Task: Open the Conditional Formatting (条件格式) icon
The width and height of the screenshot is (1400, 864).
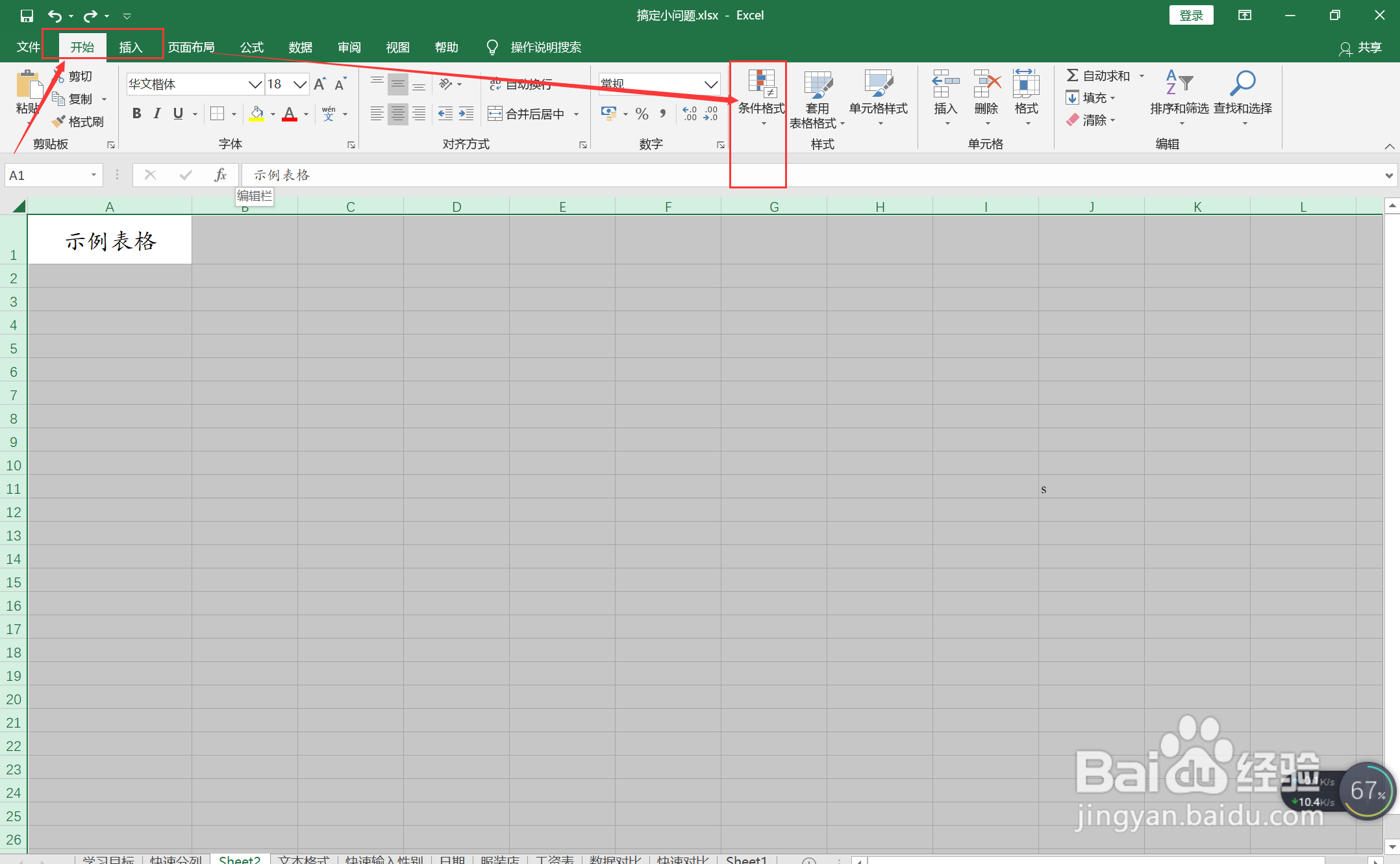Action: tap(761, 84)
